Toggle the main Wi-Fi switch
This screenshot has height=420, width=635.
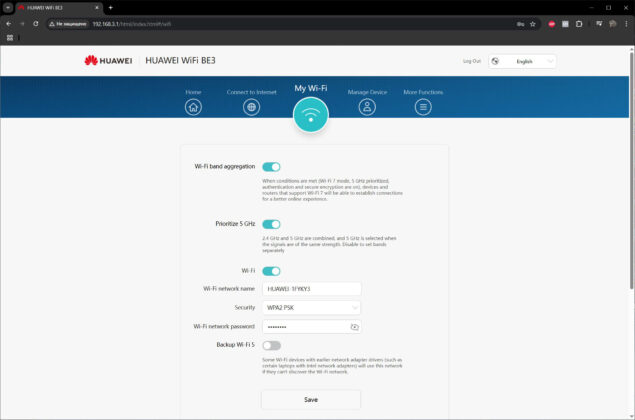pyautogui.click(x=271, y=271)
